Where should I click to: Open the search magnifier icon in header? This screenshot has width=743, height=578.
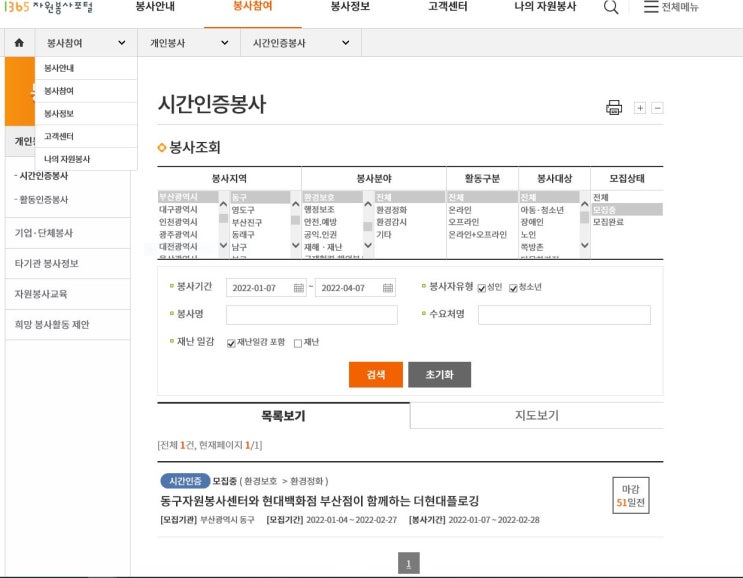click(611, 7)
